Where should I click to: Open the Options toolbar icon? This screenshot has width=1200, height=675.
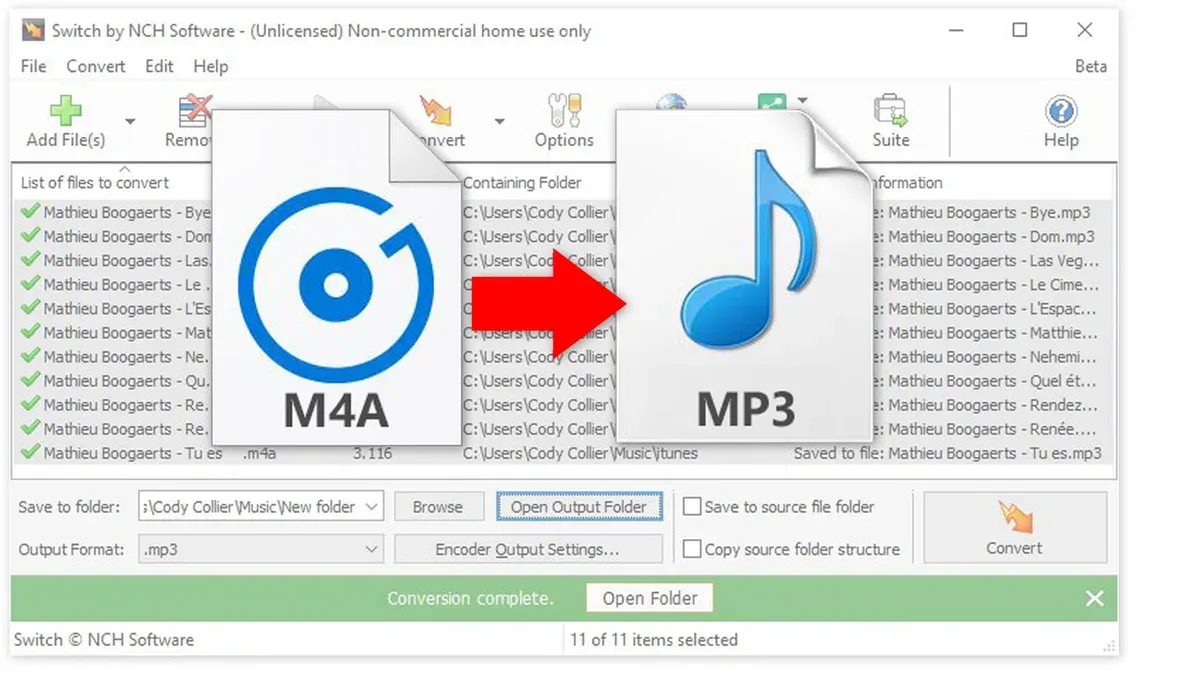pyautogui.click(x=563, y=110)
